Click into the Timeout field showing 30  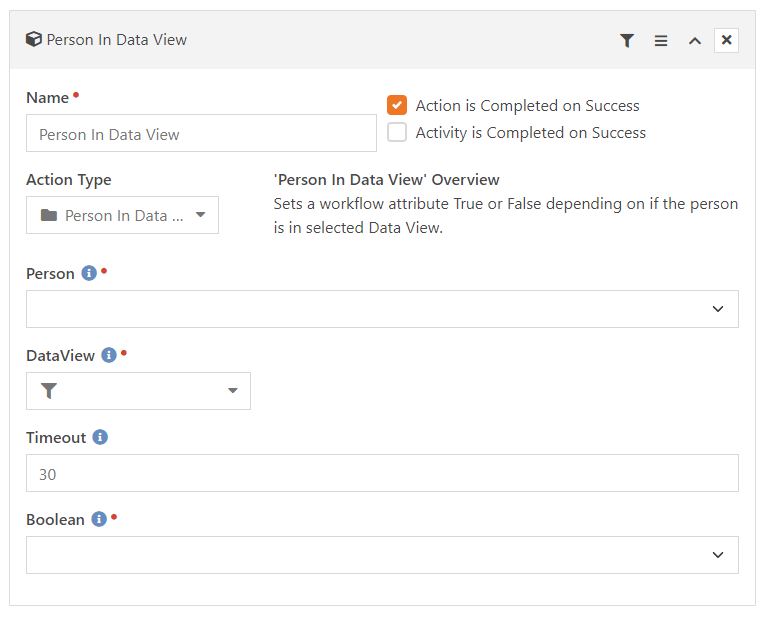coord(382,473)
